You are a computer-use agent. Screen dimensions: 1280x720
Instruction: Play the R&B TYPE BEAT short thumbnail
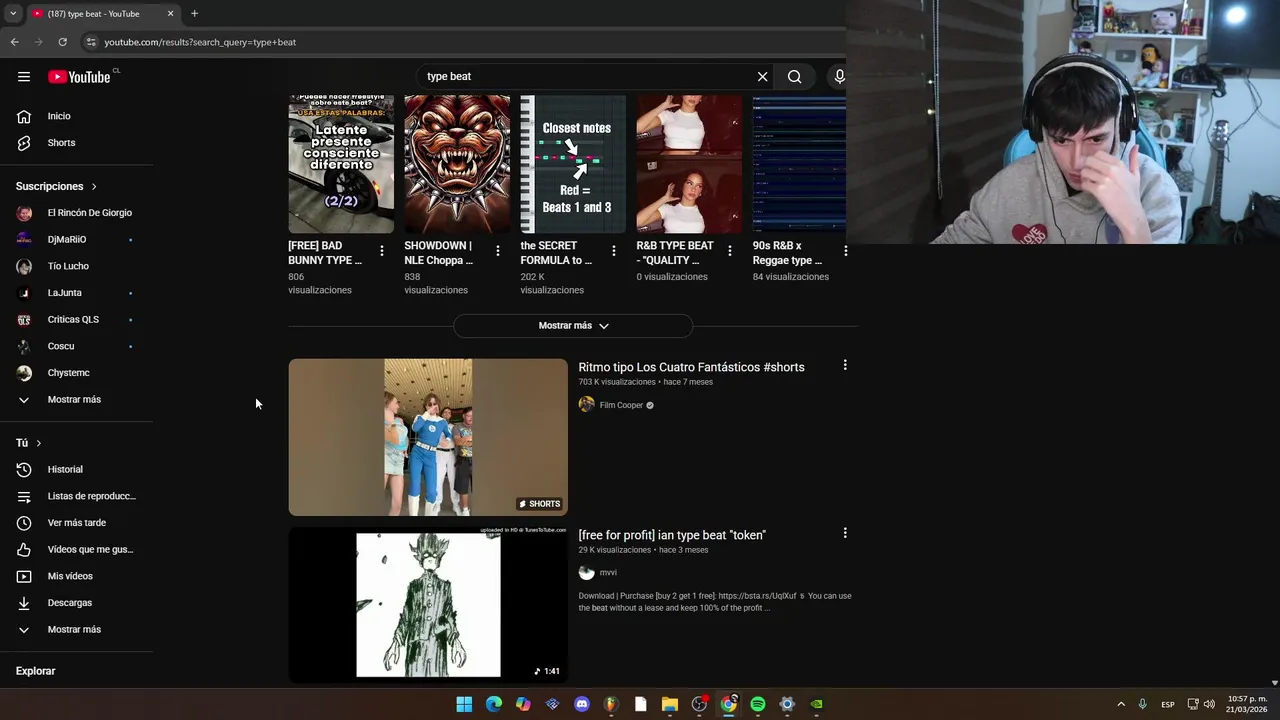coord(689,164)
